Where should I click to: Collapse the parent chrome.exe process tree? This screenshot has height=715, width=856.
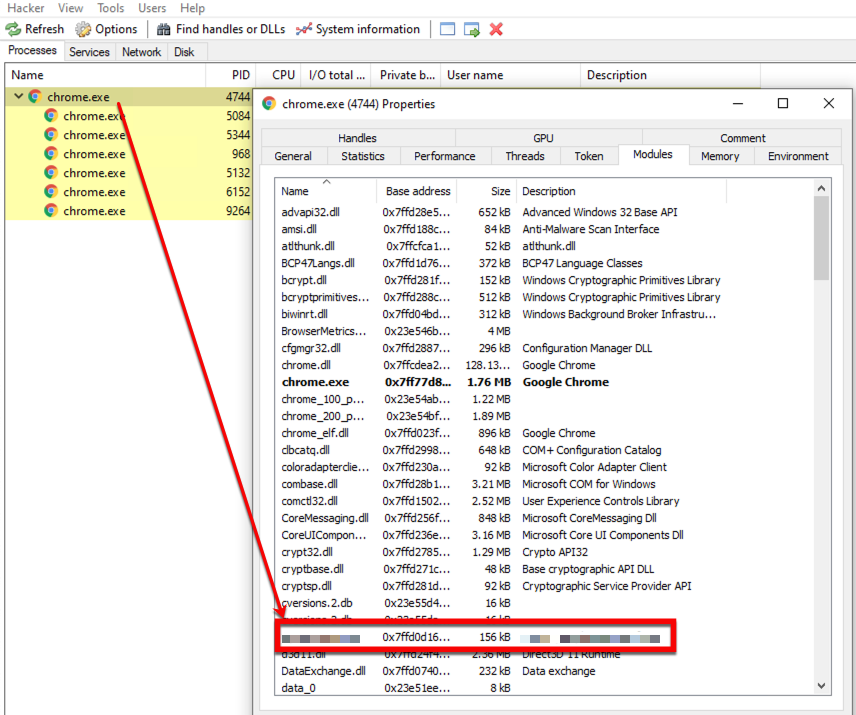(18, 97)
